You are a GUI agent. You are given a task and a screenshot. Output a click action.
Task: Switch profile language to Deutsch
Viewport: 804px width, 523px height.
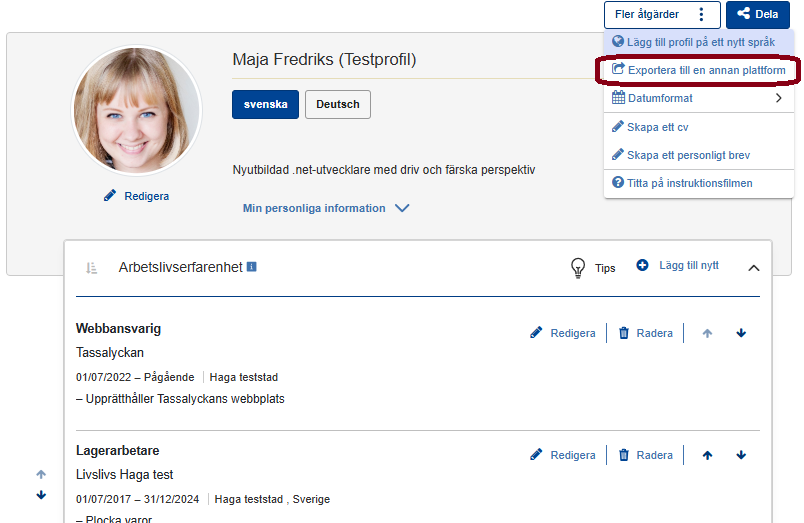(x=337, y=105)
